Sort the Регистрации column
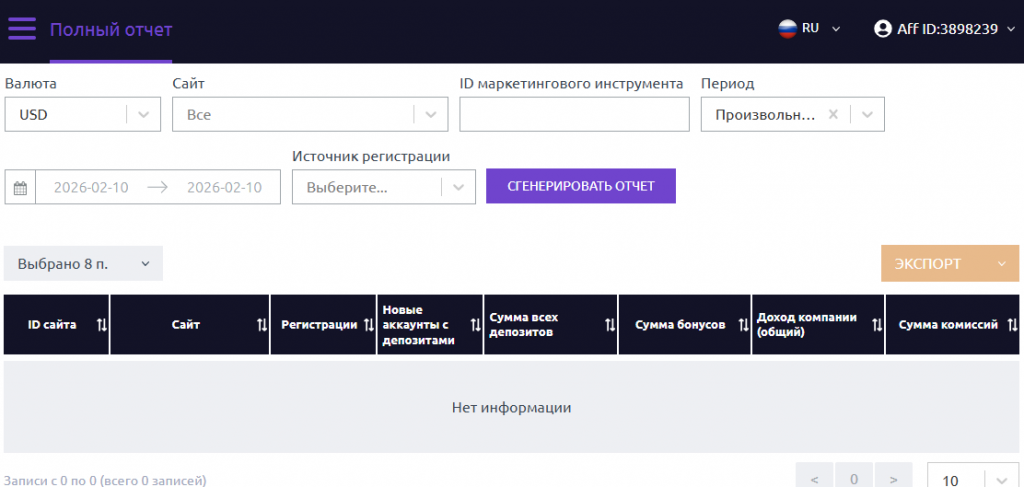The height and width of the screenshot is (487, 1024). [x=367, y=325]
